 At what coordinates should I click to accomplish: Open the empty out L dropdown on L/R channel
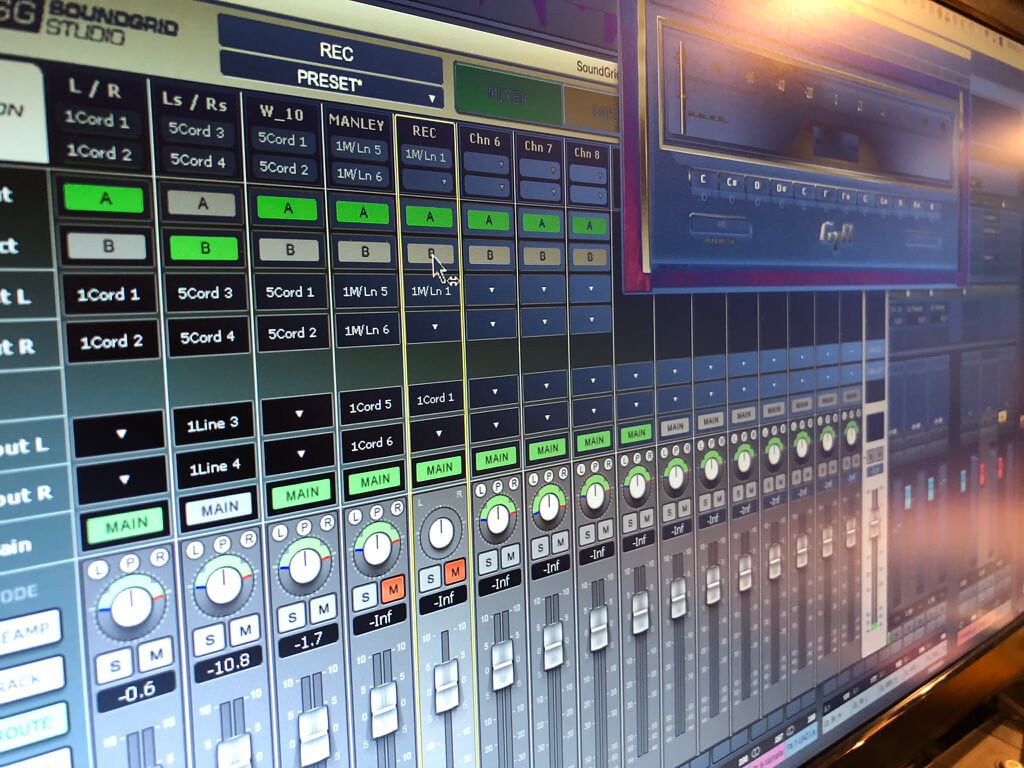click(120, 433)
